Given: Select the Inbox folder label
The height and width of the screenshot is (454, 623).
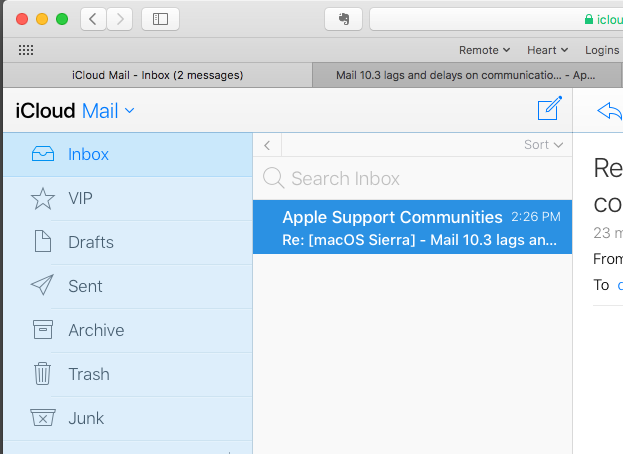Looking at the screenshot, I should 88,154.
